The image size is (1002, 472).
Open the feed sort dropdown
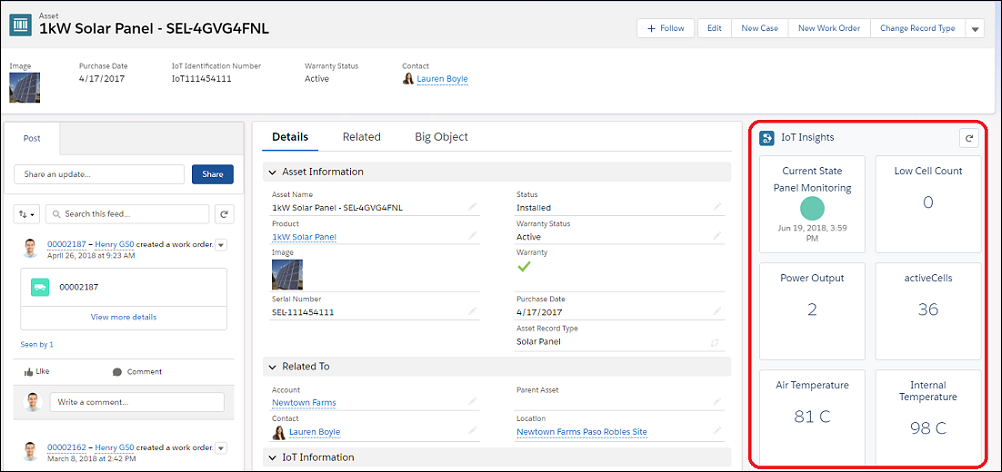click(26, 214)
